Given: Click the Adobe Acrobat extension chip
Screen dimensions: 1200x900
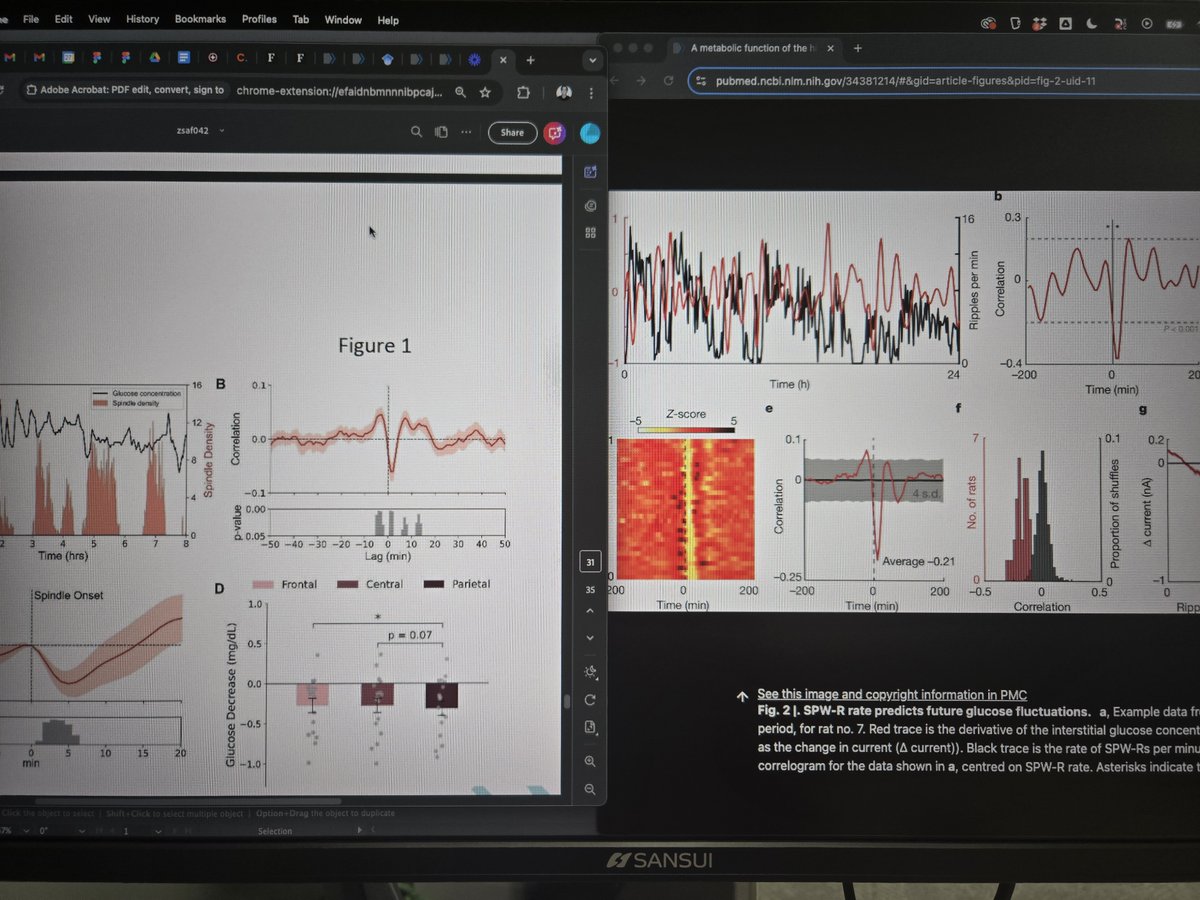Looking at the screenshot, I should pyautogui.click(x=128, y=90).
